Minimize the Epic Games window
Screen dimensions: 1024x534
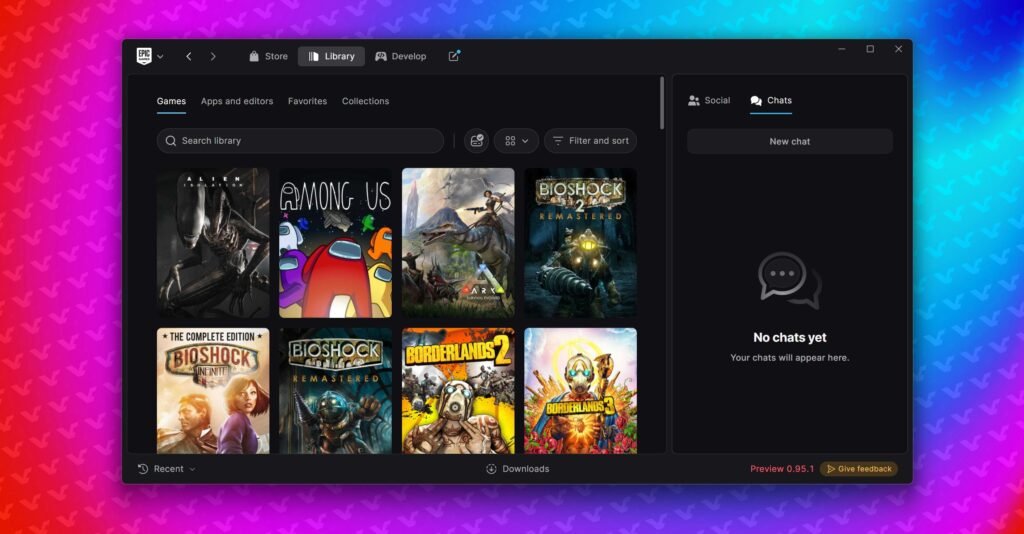[842, 49]
